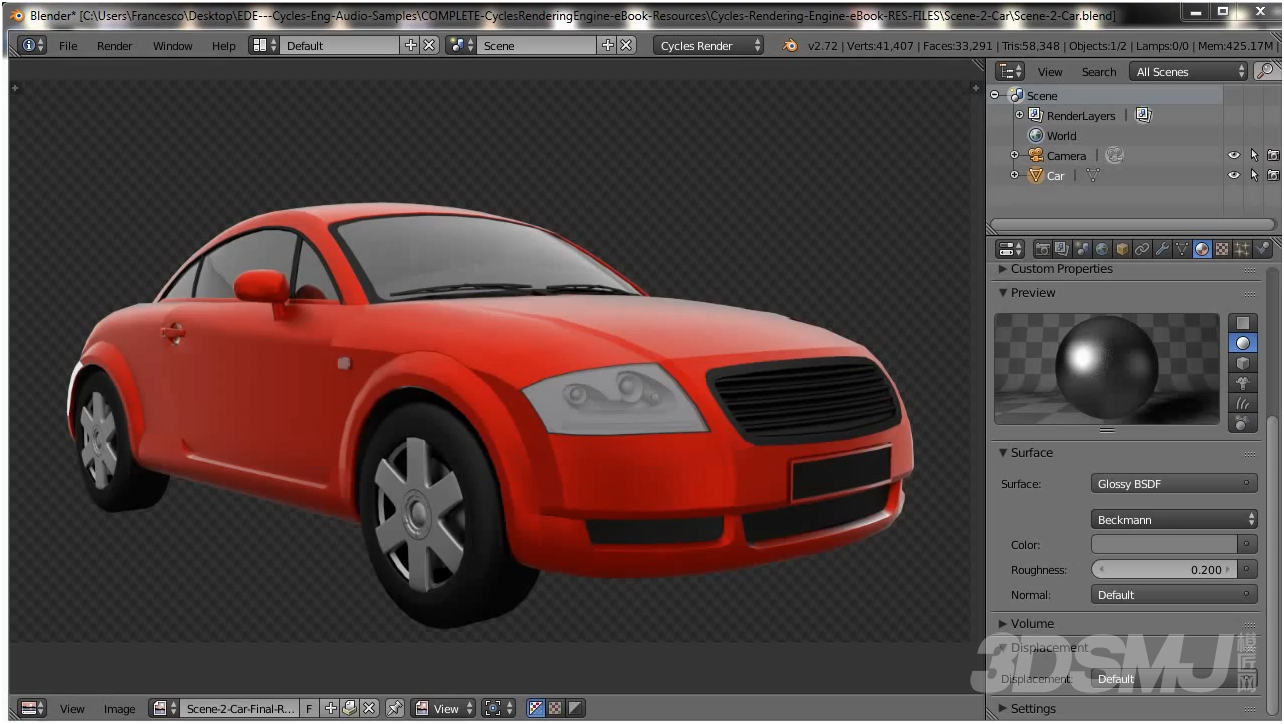This screenshot has width=1284, height=724.
Task: Open the outliner View menu
Action: coord(1050,72)
